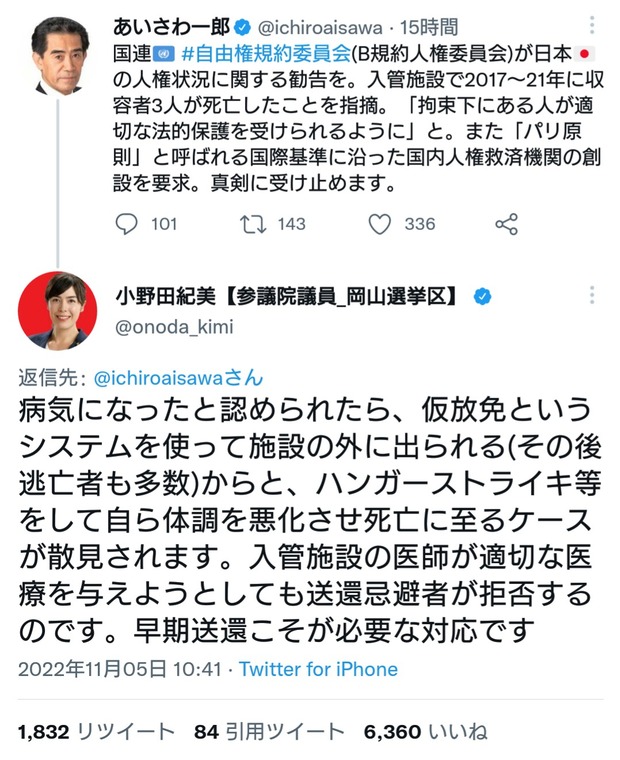Share あいさわ一郎's tweet via the share icon
The width and height of the screenshot is (620, 760).
pyautogui.click(x=507, y=224)
